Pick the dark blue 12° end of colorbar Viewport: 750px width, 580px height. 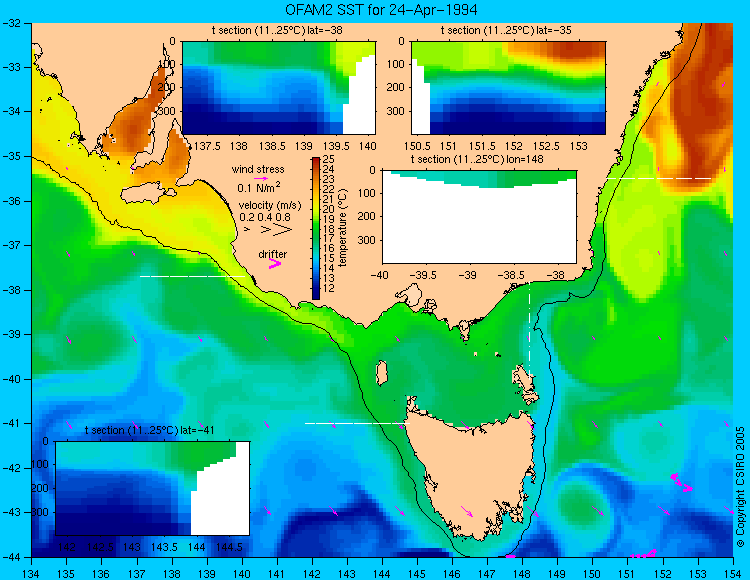[316, 294]
